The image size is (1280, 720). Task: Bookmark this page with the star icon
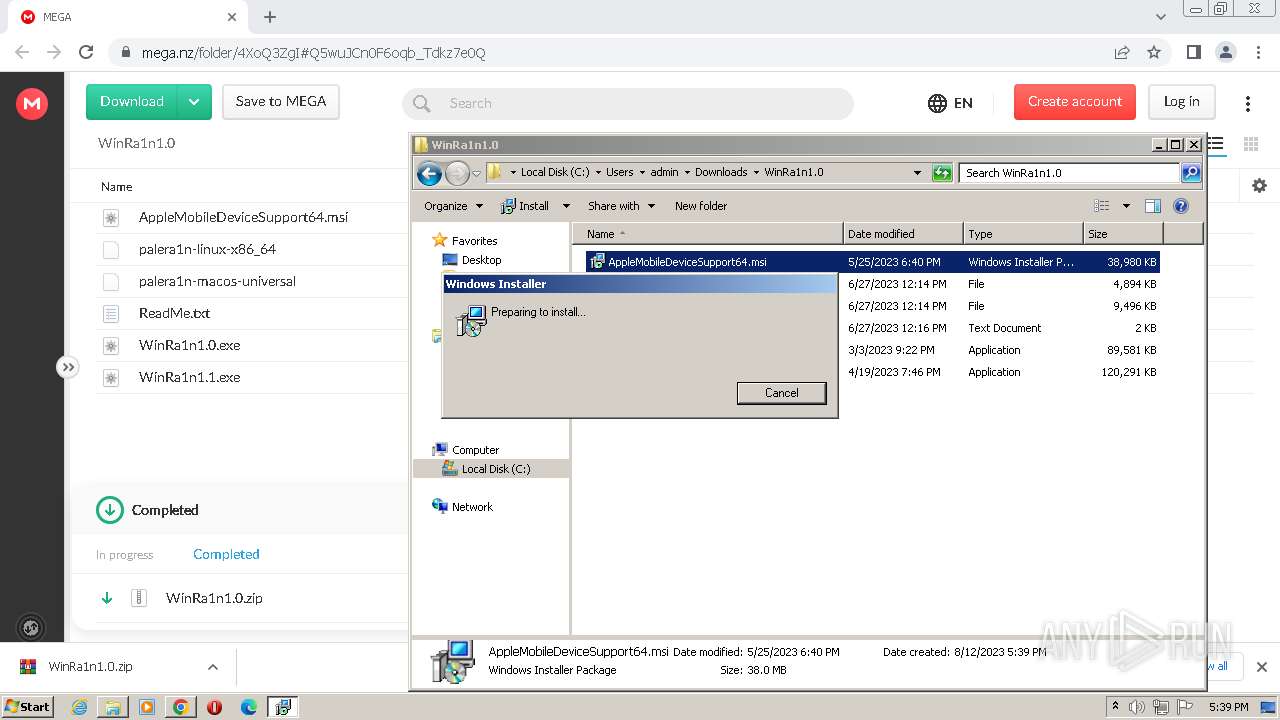coord(1154,52)
